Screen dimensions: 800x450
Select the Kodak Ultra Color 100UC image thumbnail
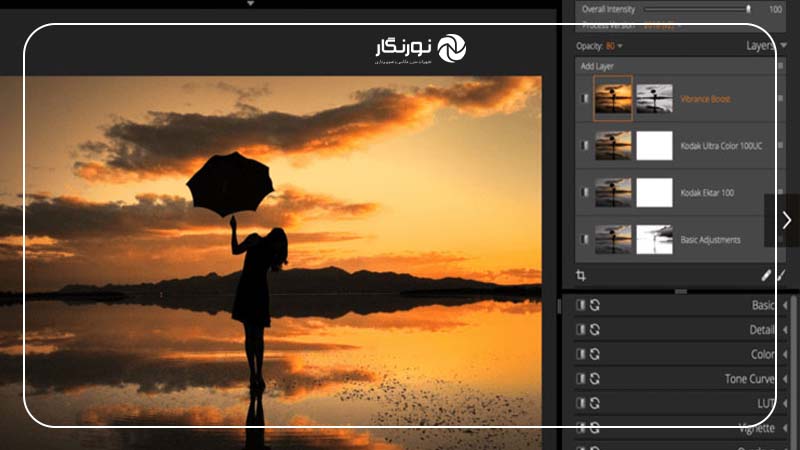coord(613,145)
